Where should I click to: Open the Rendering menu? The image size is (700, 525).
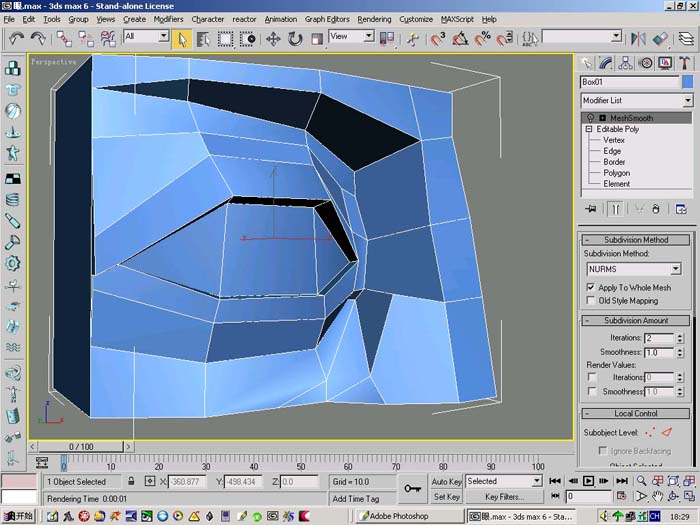click(374, 19)
